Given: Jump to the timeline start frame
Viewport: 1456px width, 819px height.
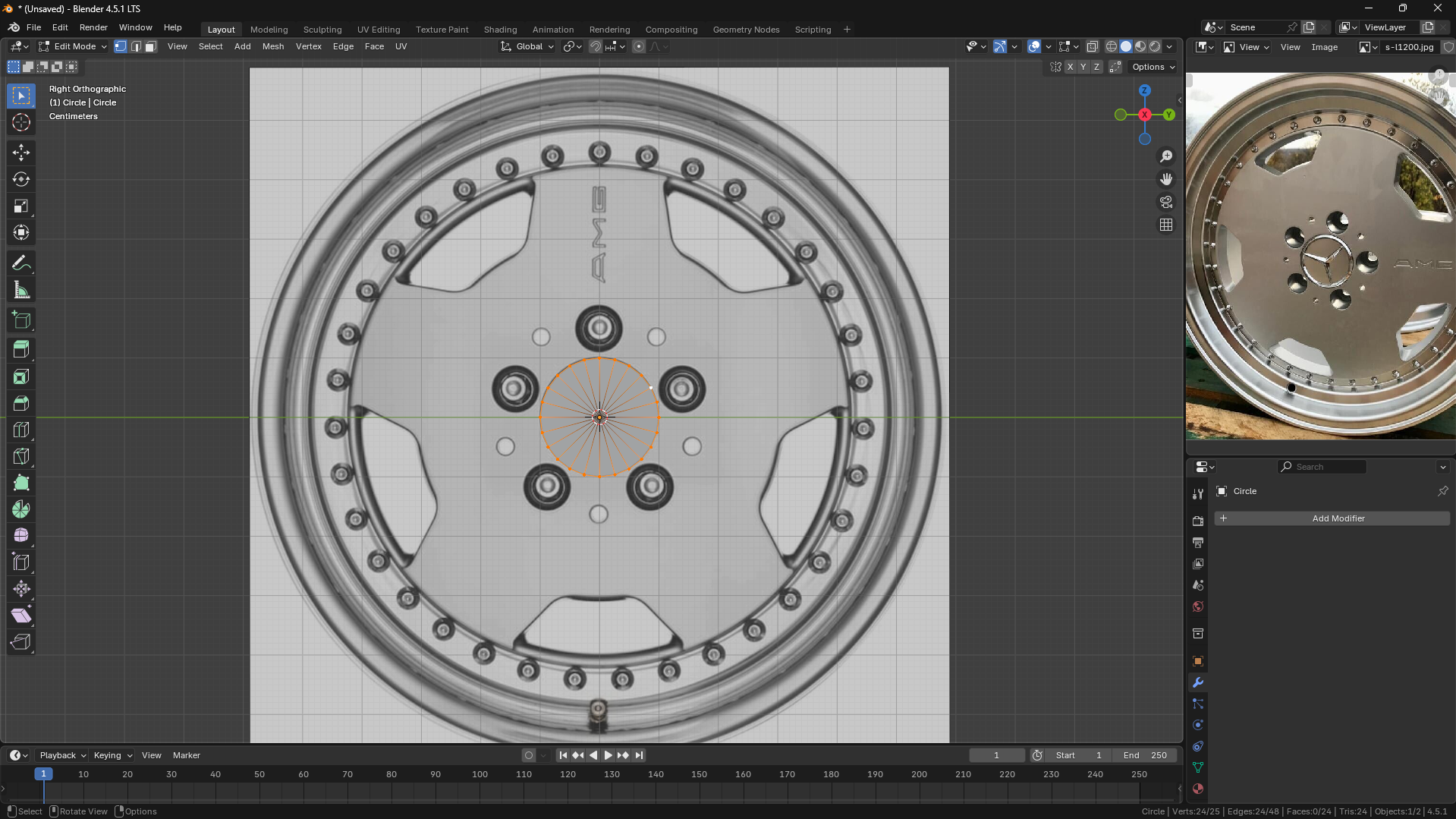Looking at the screenshot, I should pyautogui.click(x=563, y=755).
